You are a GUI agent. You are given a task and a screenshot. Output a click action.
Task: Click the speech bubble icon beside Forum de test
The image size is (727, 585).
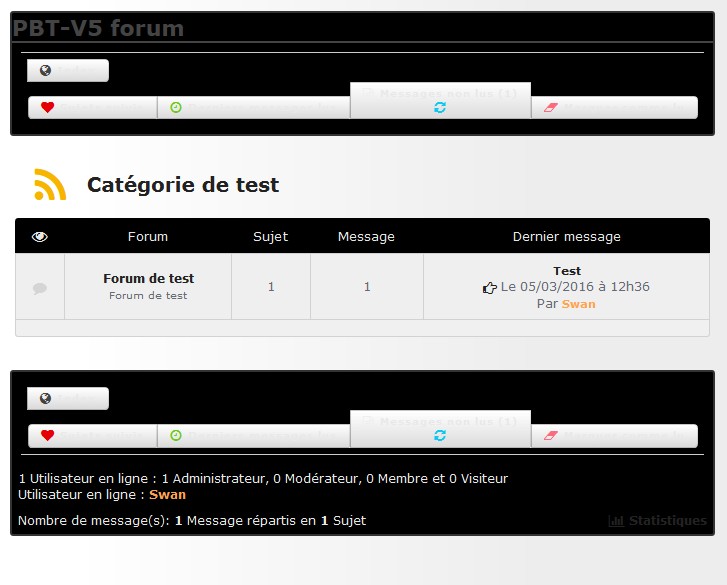point(40,288)
